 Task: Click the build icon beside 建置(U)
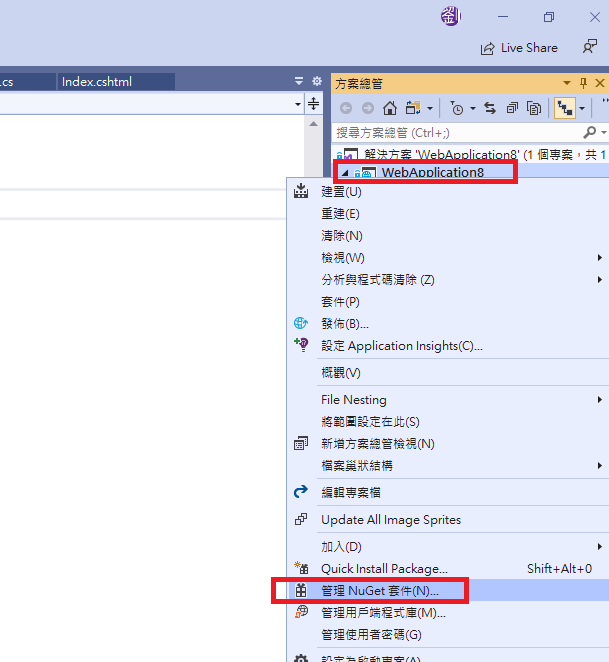(301, 191)
